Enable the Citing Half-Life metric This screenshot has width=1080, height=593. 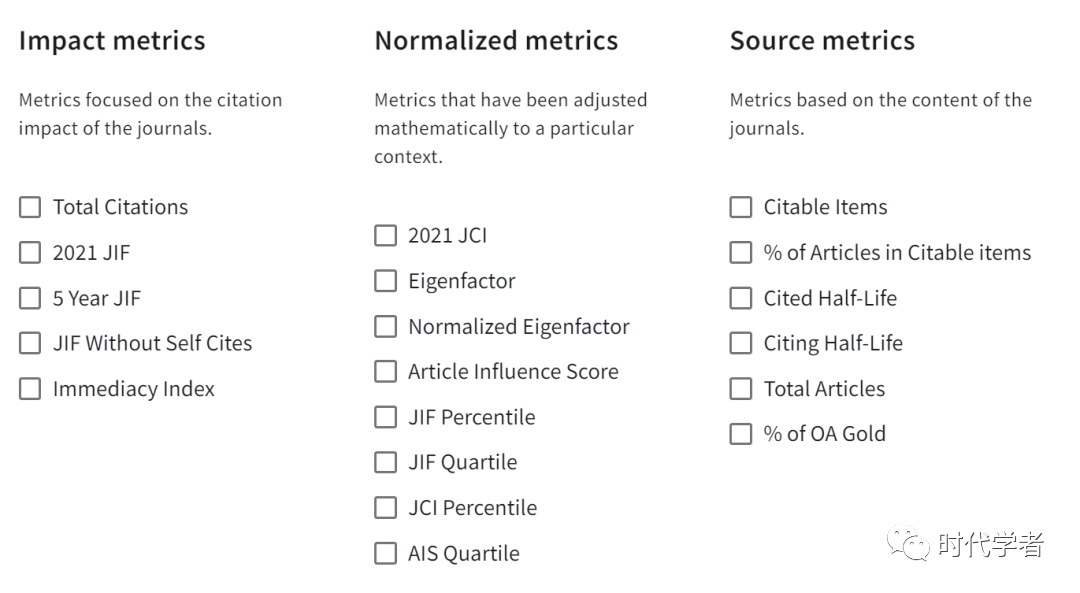pos(741,343)
